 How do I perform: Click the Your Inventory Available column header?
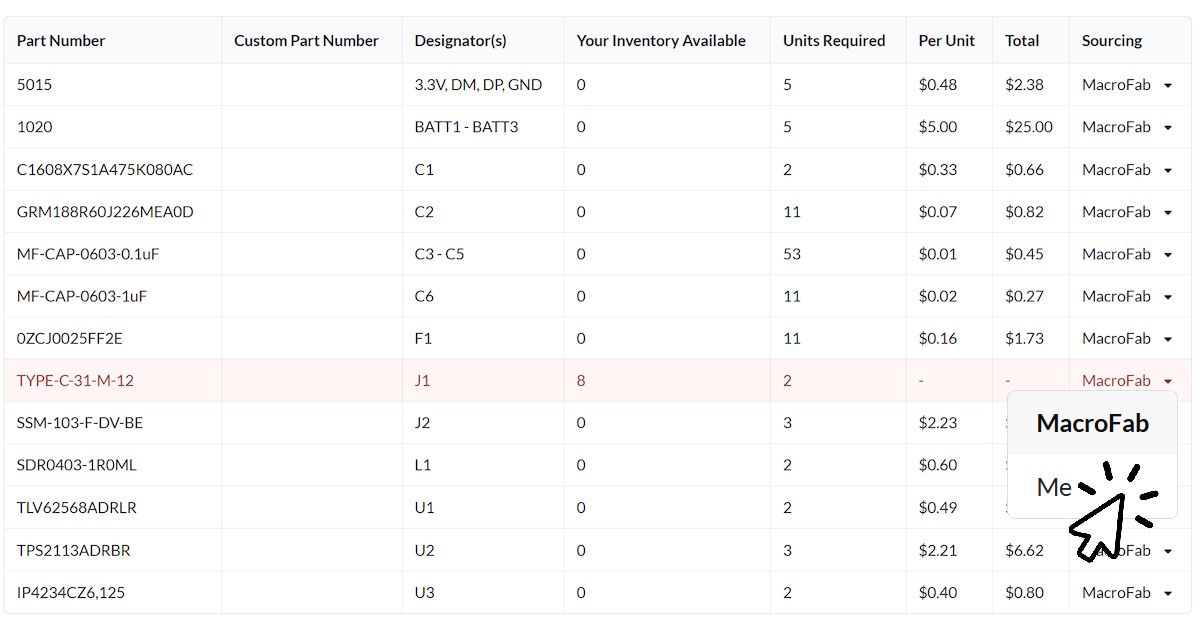661,41
